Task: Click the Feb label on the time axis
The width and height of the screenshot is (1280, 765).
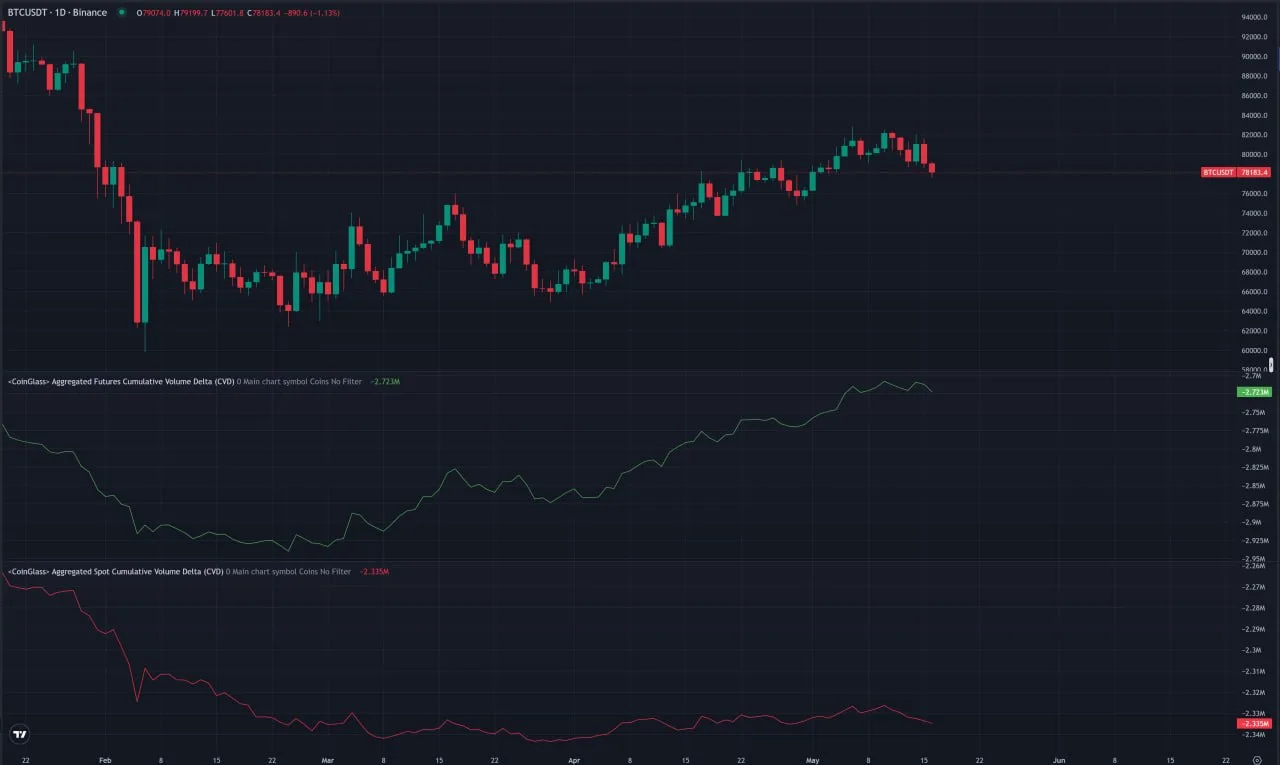Action: pos(105,760)
